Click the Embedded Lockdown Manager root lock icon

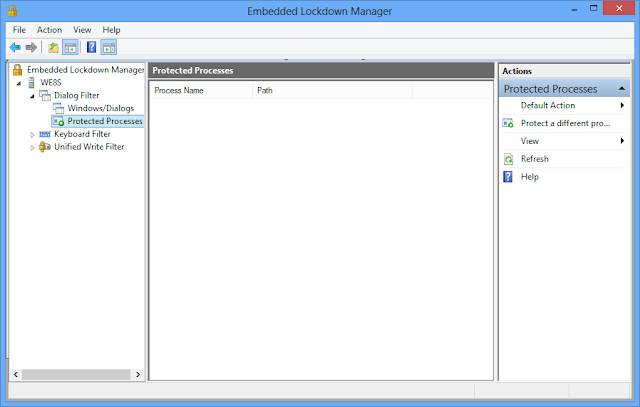pyautogui.click(x=18, y=70)
